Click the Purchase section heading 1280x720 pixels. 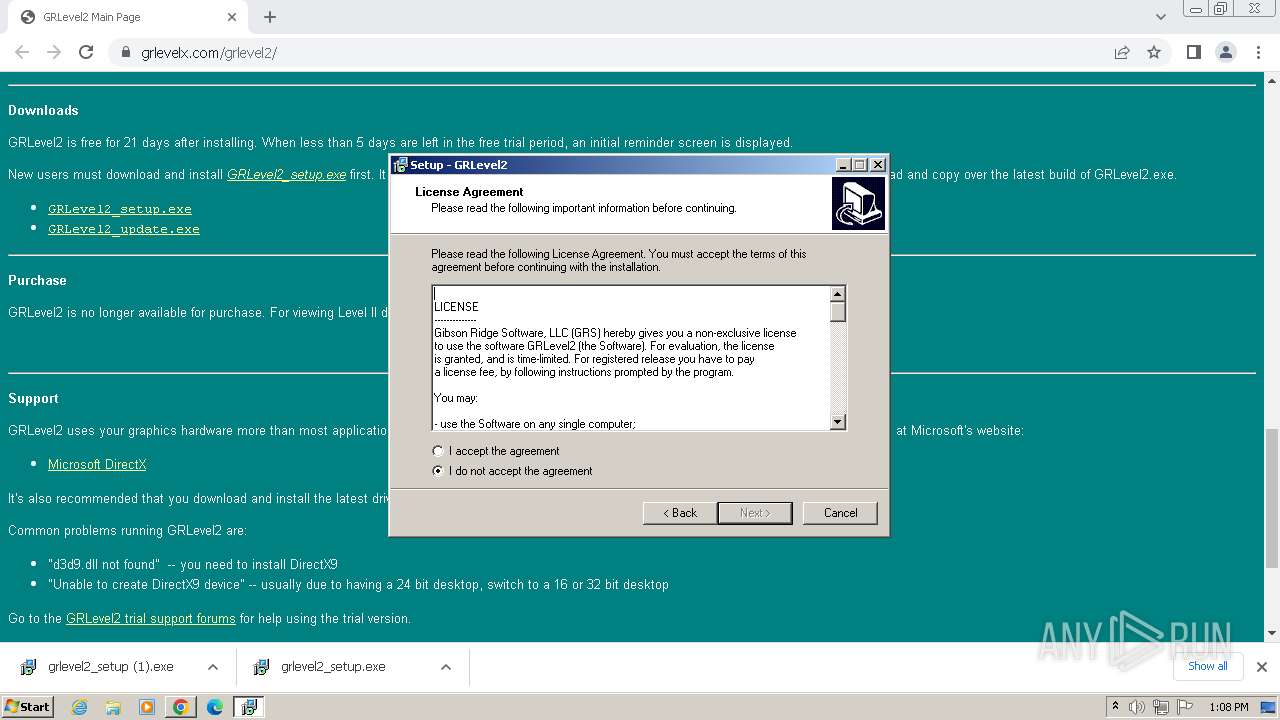37,280
